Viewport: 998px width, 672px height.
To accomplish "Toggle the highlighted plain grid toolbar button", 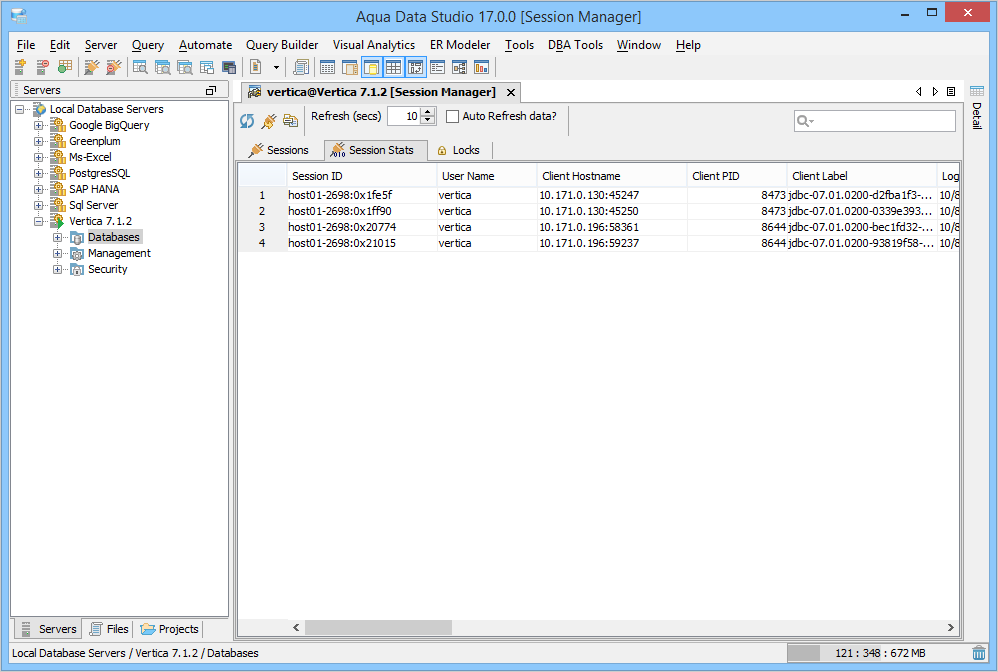I will [x=393, y=67].
